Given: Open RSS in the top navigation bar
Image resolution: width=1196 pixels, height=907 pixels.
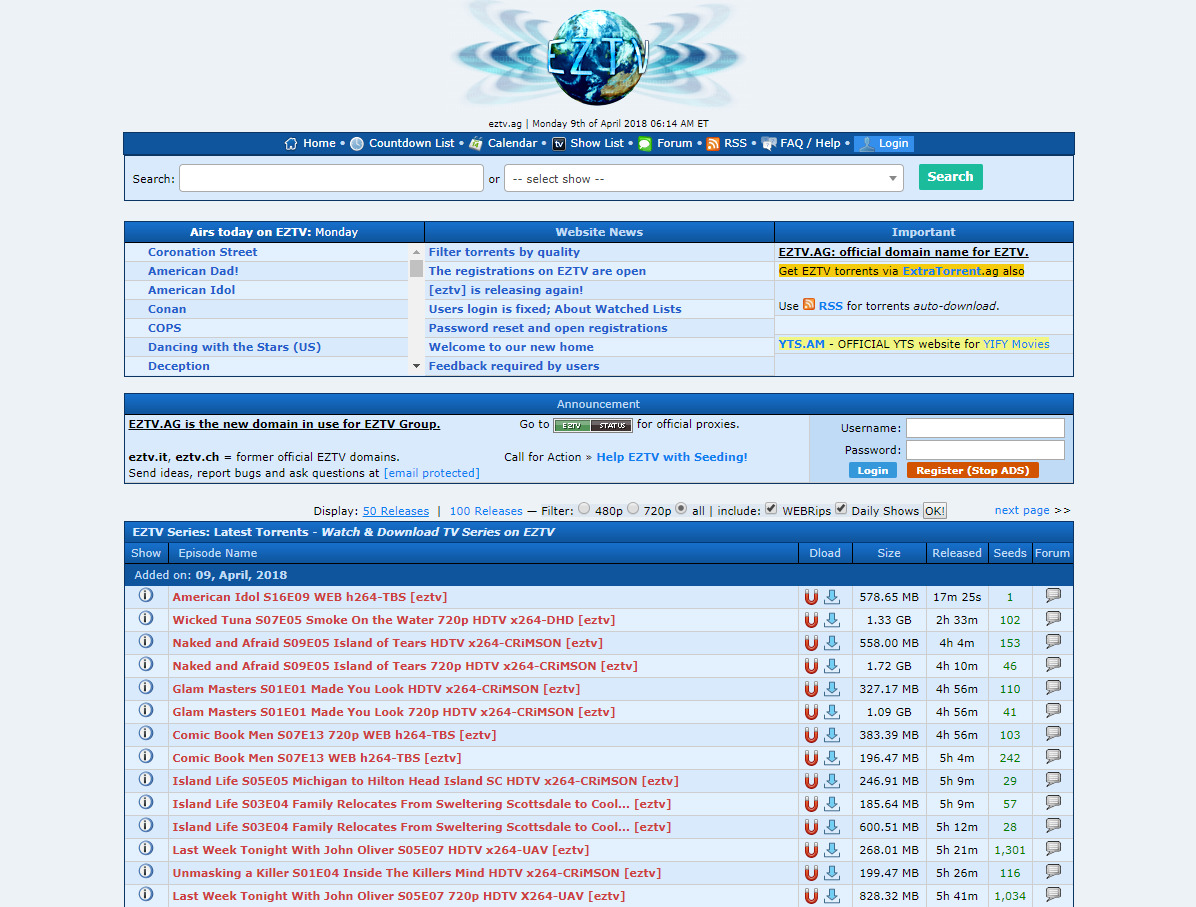Looking at the screenshot, I should pos(735,143).
